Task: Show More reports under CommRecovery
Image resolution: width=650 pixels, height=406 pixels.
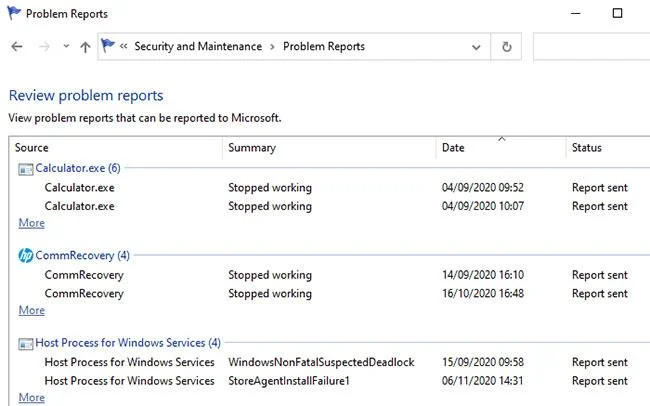Action: click(x=32, y=311)
